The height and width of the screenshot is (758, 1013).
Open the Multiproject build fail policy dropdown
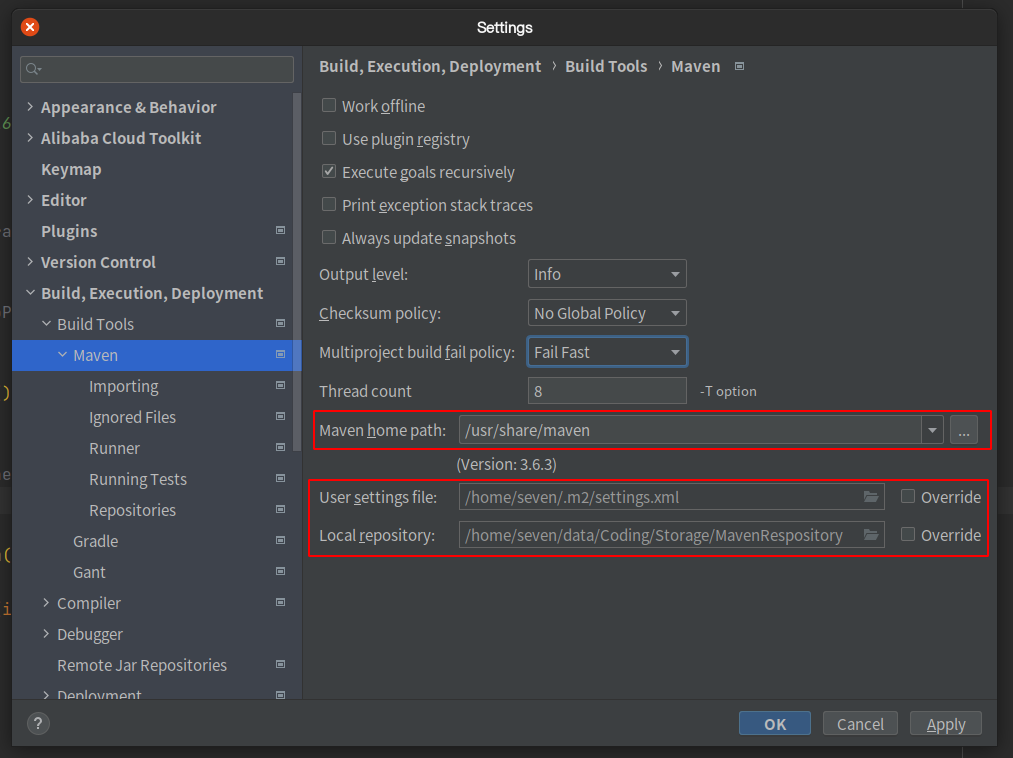pyautogui.click(x=607, y=352)
